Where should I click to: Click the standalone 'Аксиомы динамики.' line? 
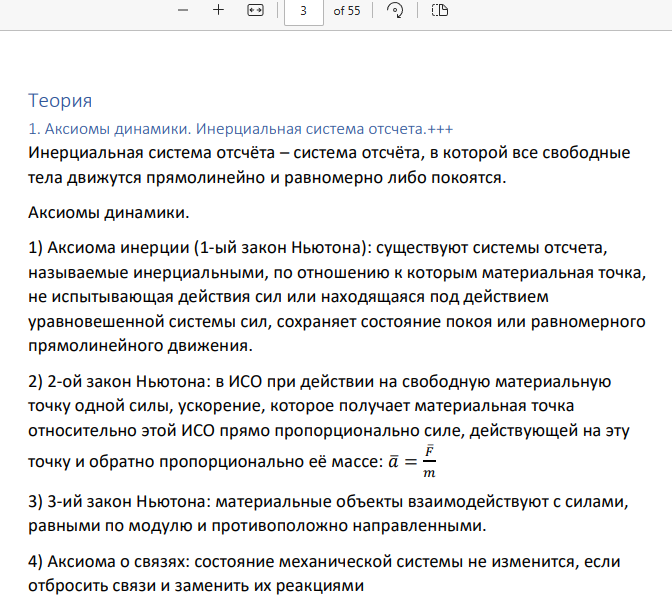pyautogui.click(x=108, y=212)
